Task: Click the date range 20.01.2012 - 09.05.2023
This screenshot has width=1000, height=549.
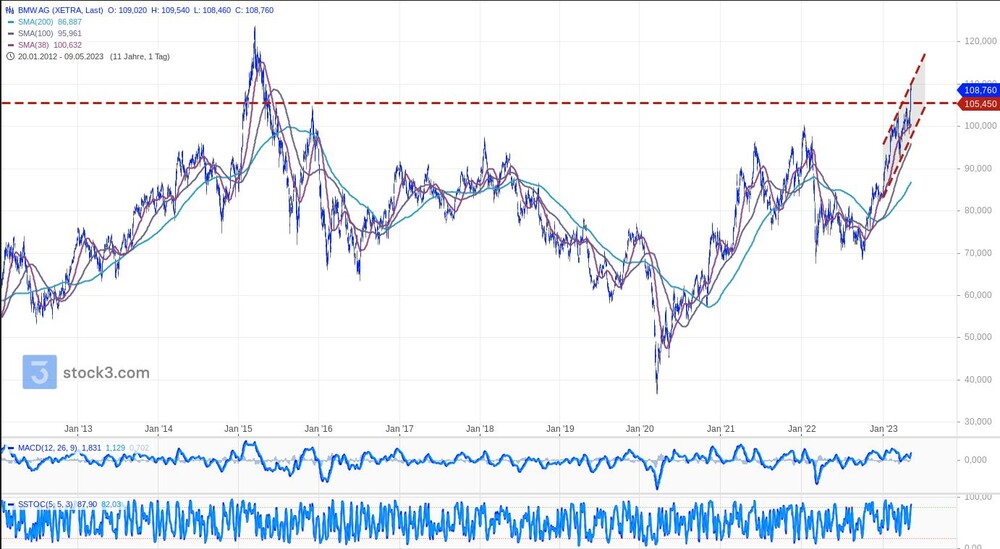Action: [x=61, y=56]
